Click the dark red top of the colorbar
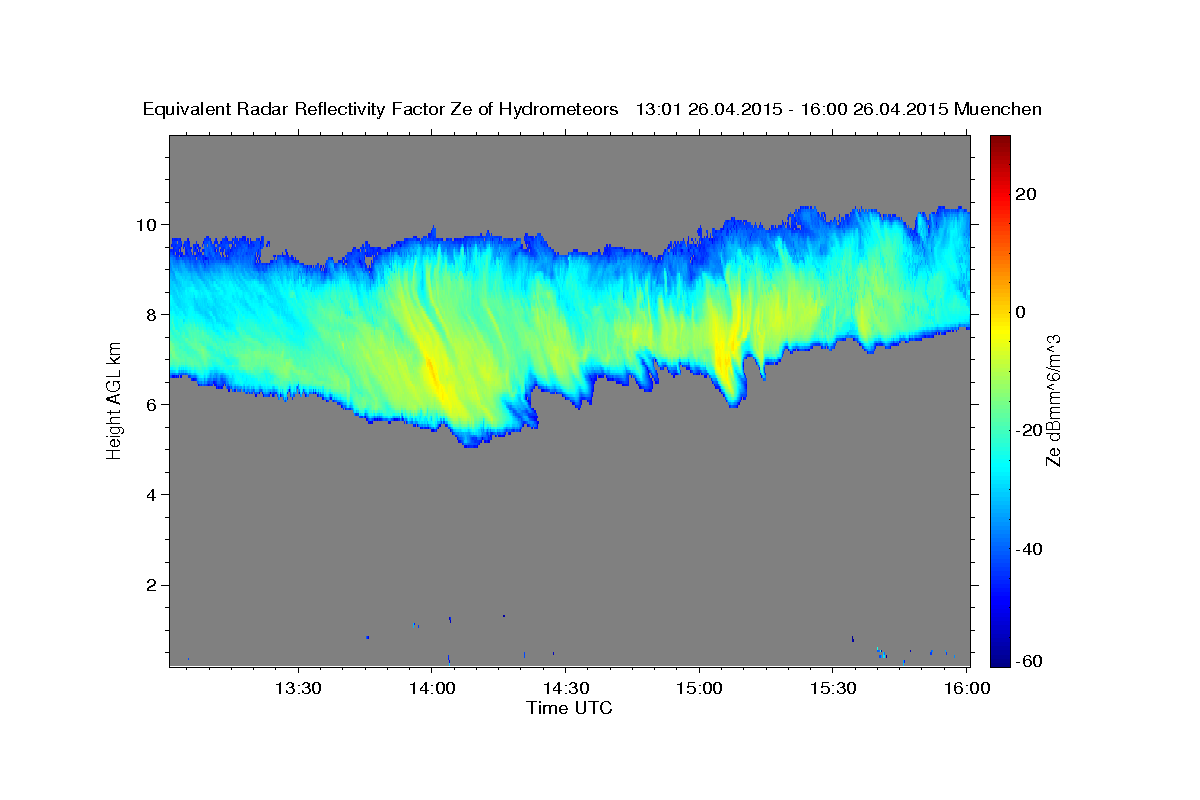The image size is (1200, 800). [1000, 142]
